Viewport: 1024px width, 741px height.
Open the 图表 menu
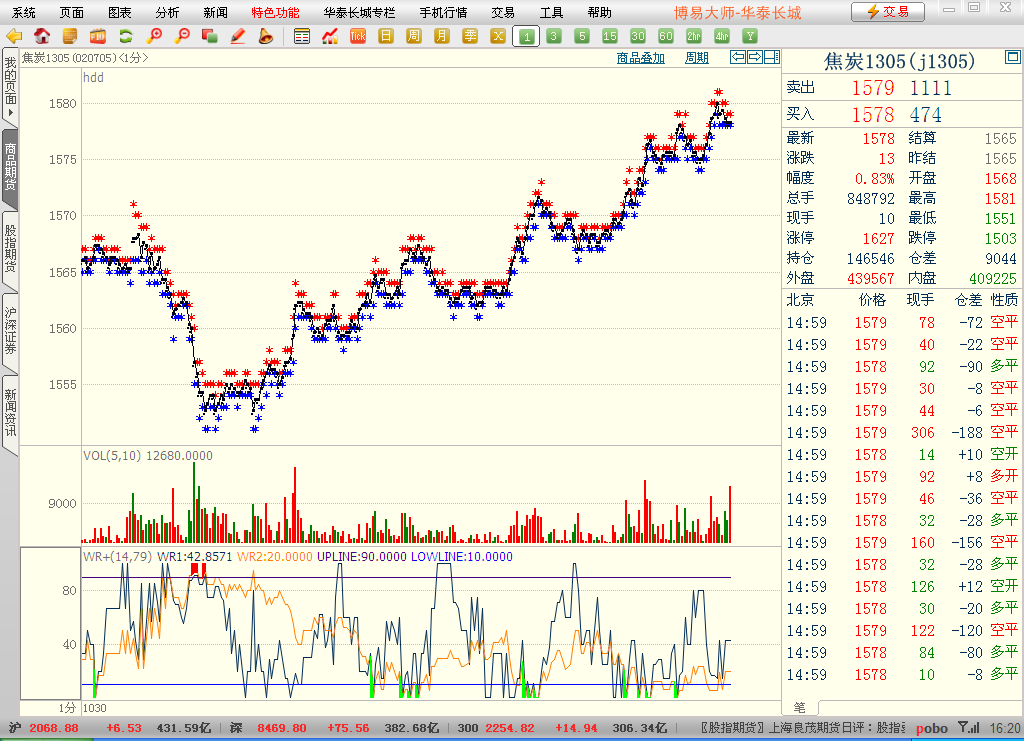[120, 12]
